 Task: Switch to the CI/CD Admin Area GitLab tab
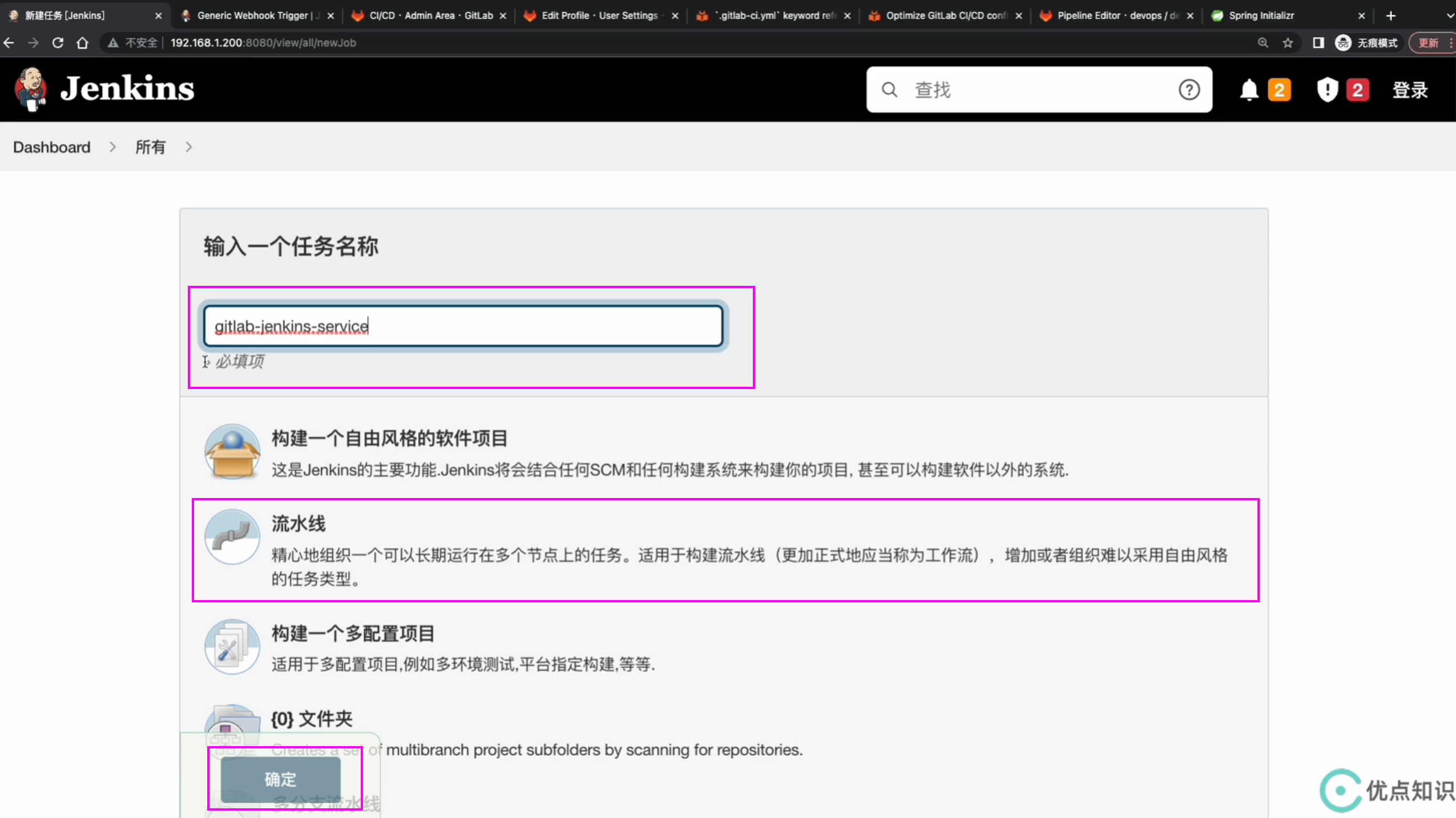click(428, 15)
